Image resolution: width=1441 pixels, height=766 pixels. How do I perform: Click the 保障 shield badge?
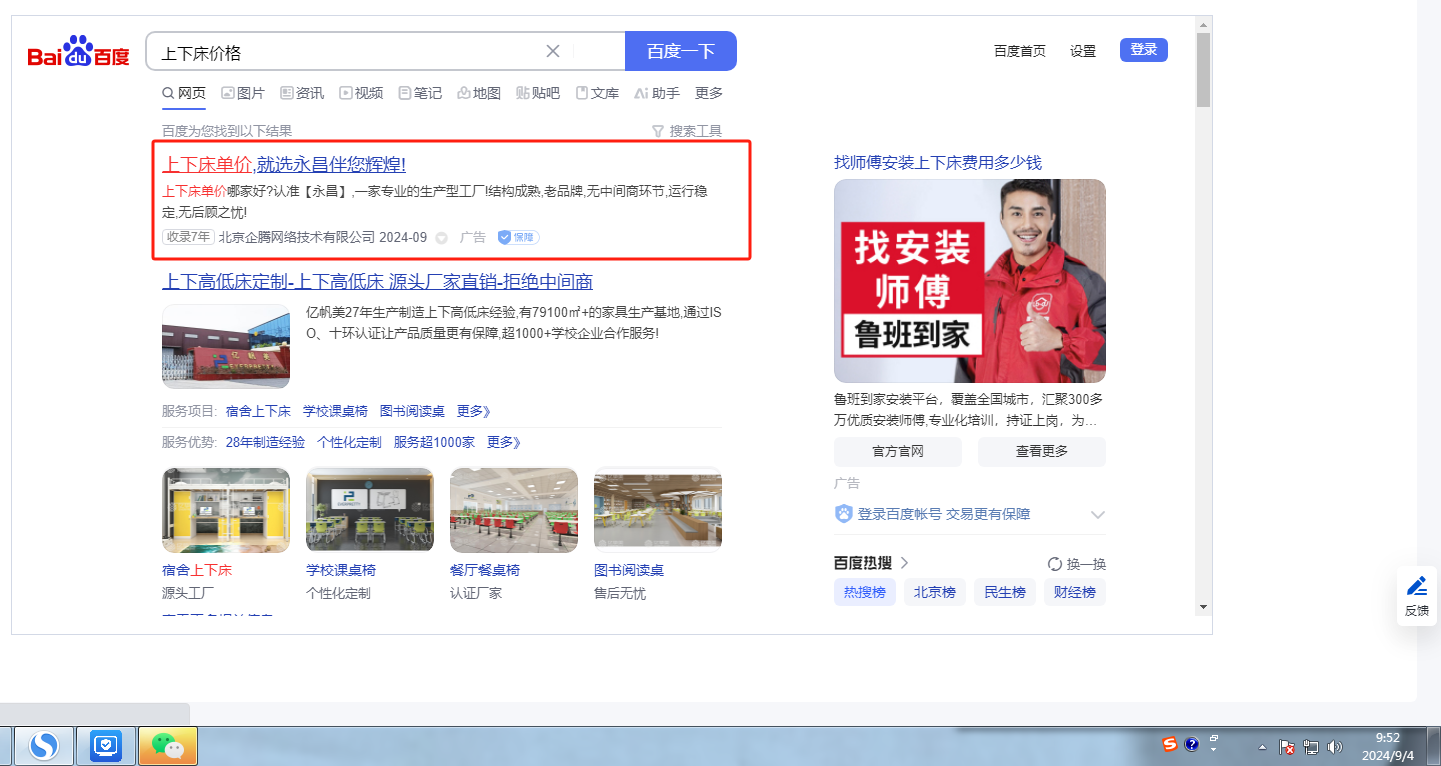tap(519, 237)
